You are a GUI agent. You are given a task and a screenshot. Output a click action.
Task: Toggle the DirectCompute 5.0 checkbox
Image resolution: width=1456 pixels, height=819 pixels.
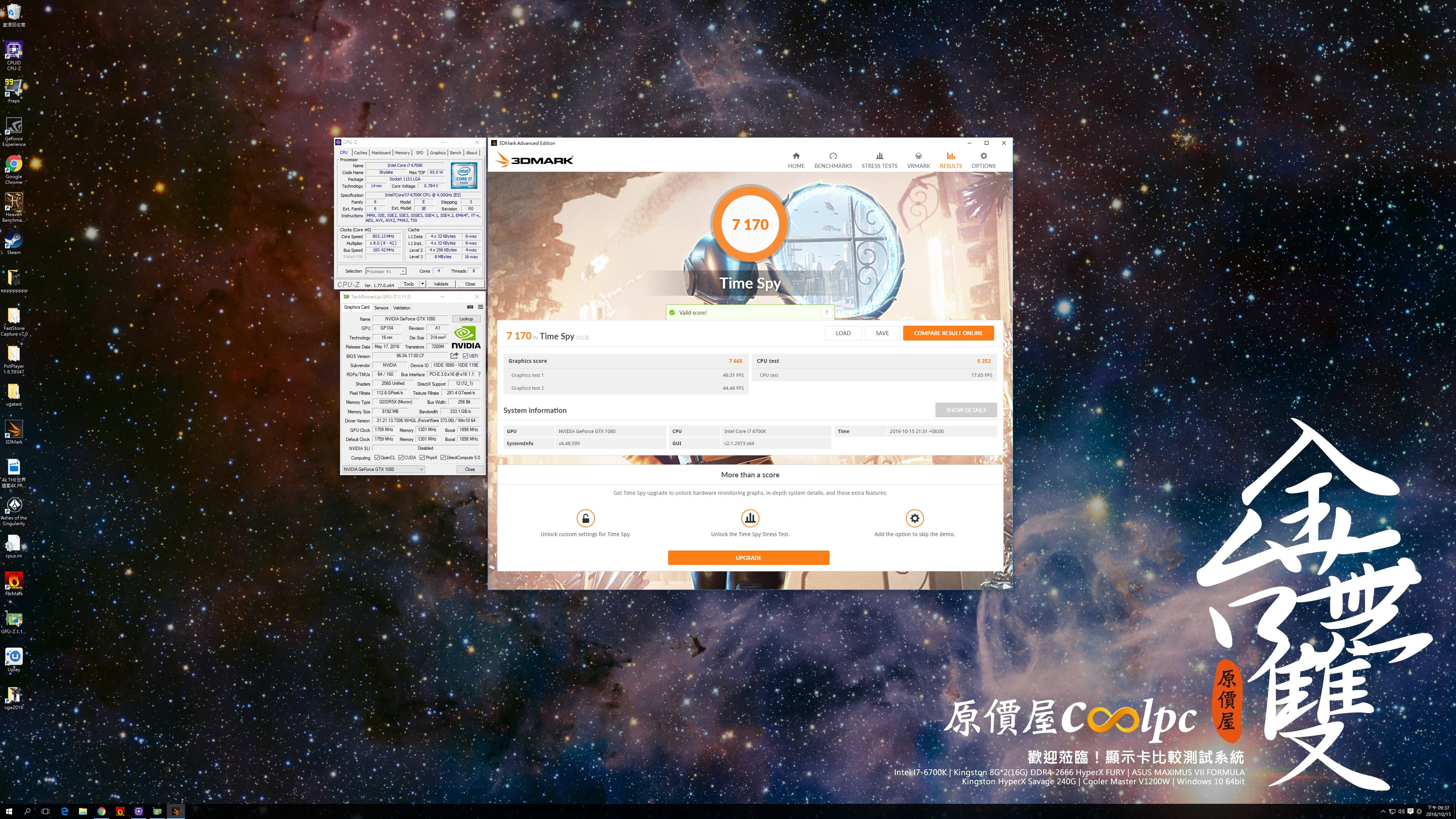point(443,458)
